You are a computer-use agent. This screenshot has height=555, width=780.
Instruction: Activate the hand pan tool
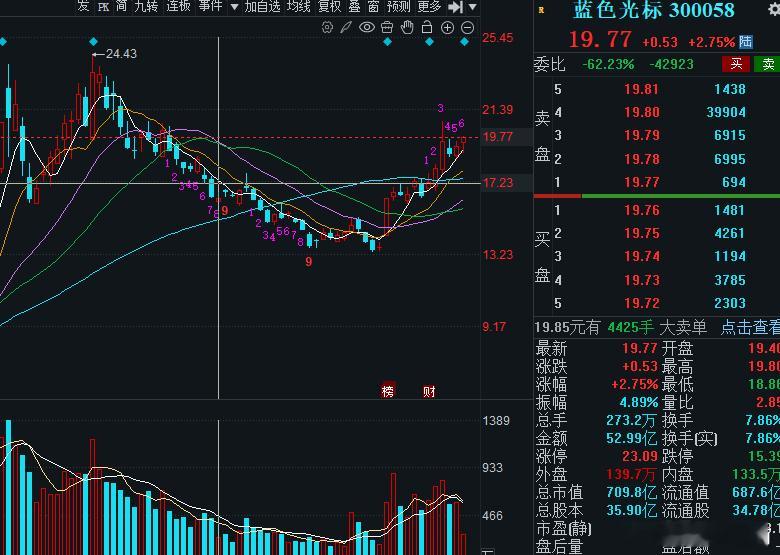click(407, 27)
